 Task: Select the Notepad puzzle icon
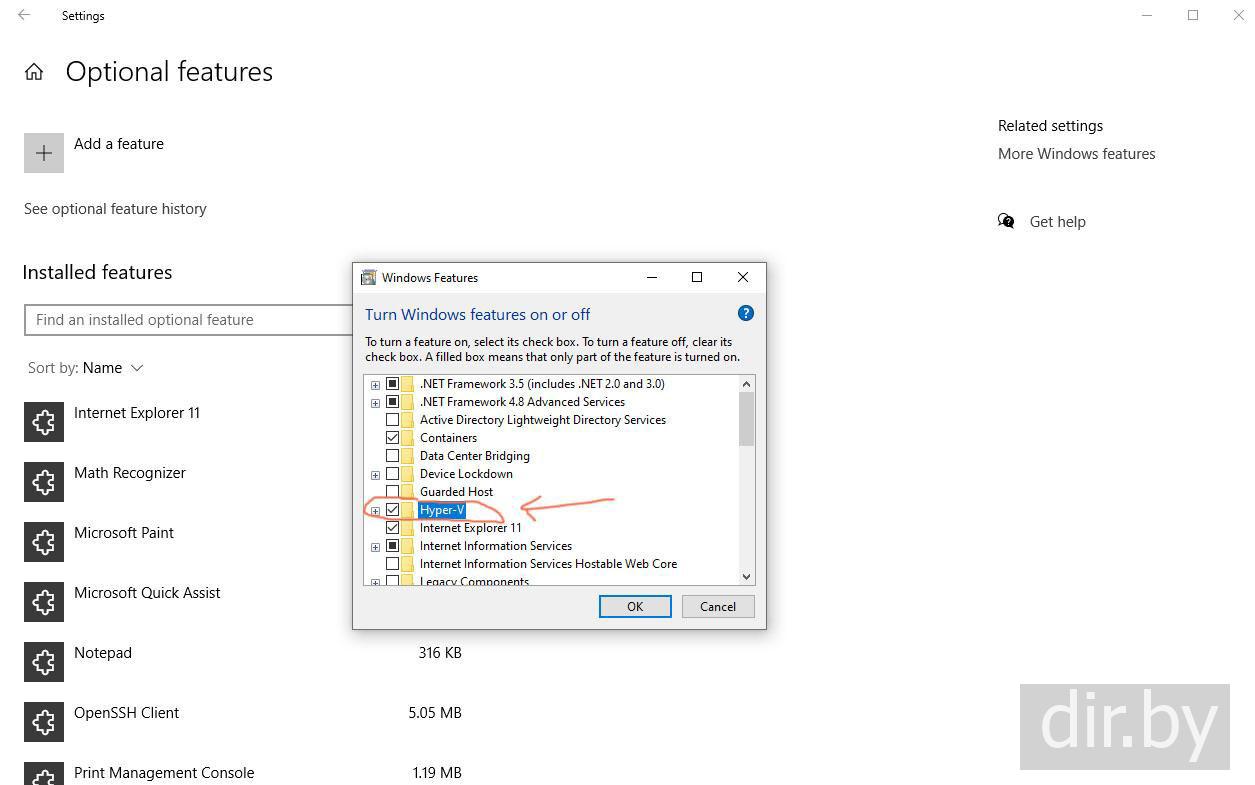(x=44, y=662)
